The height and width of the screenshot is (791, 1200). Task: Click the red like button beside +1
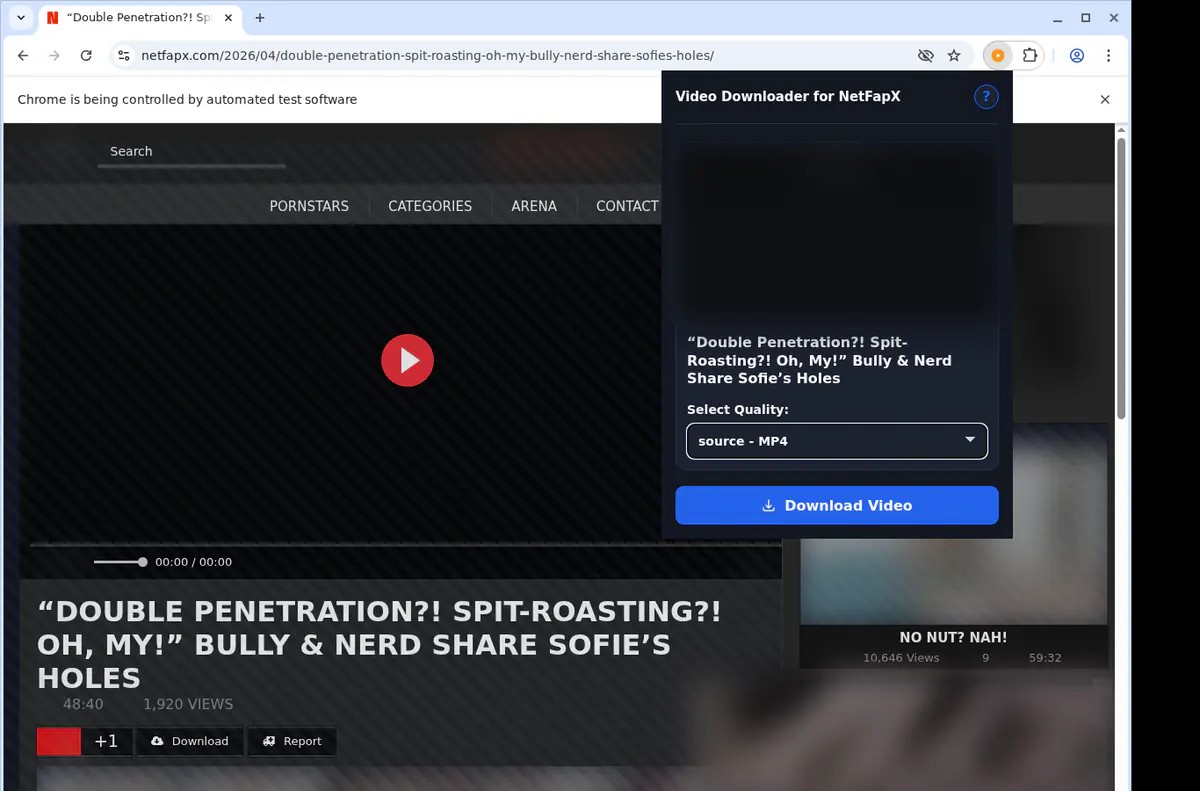59,741
